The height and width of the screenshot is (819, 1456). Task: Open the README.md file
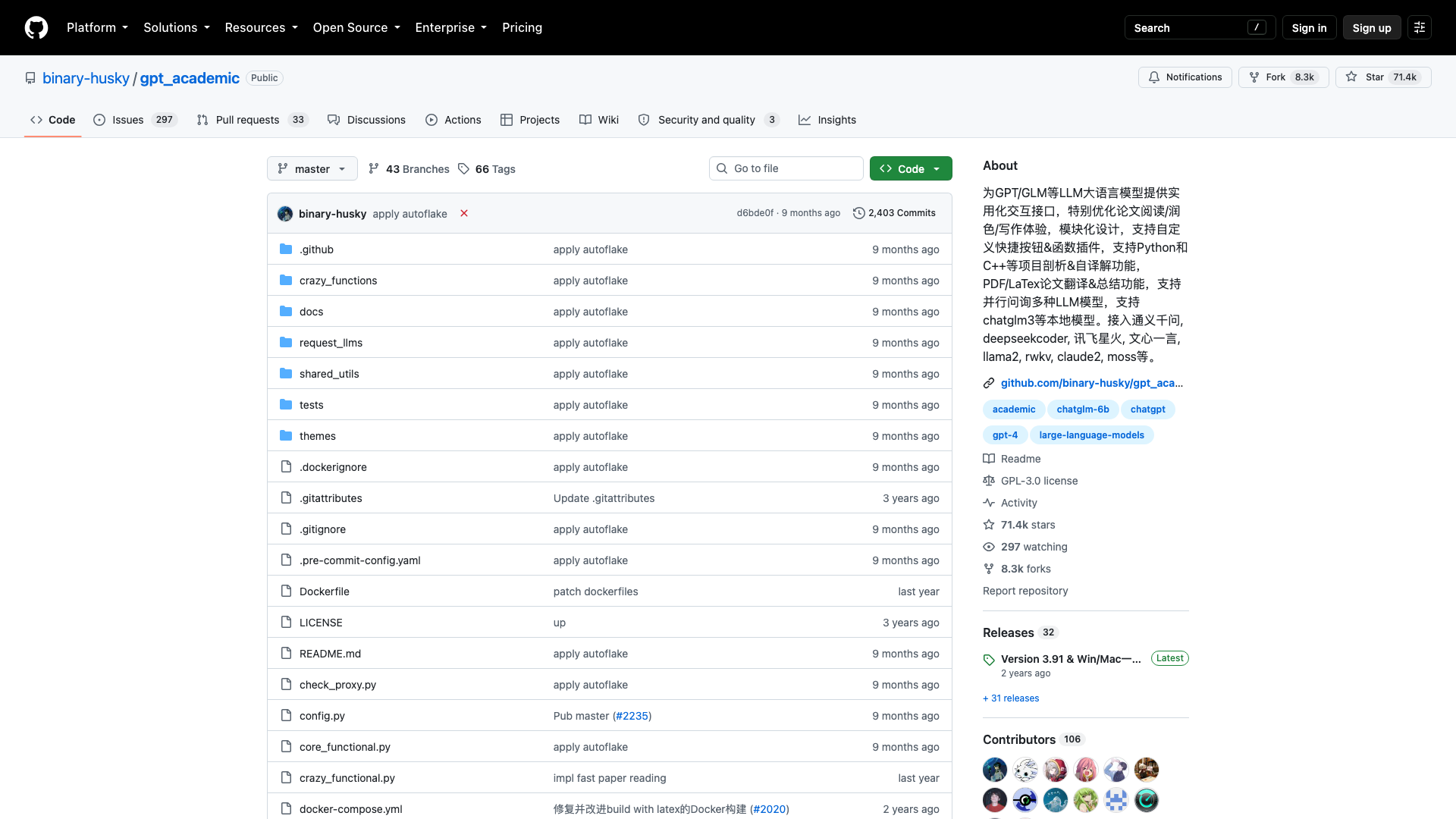[330, 653]
